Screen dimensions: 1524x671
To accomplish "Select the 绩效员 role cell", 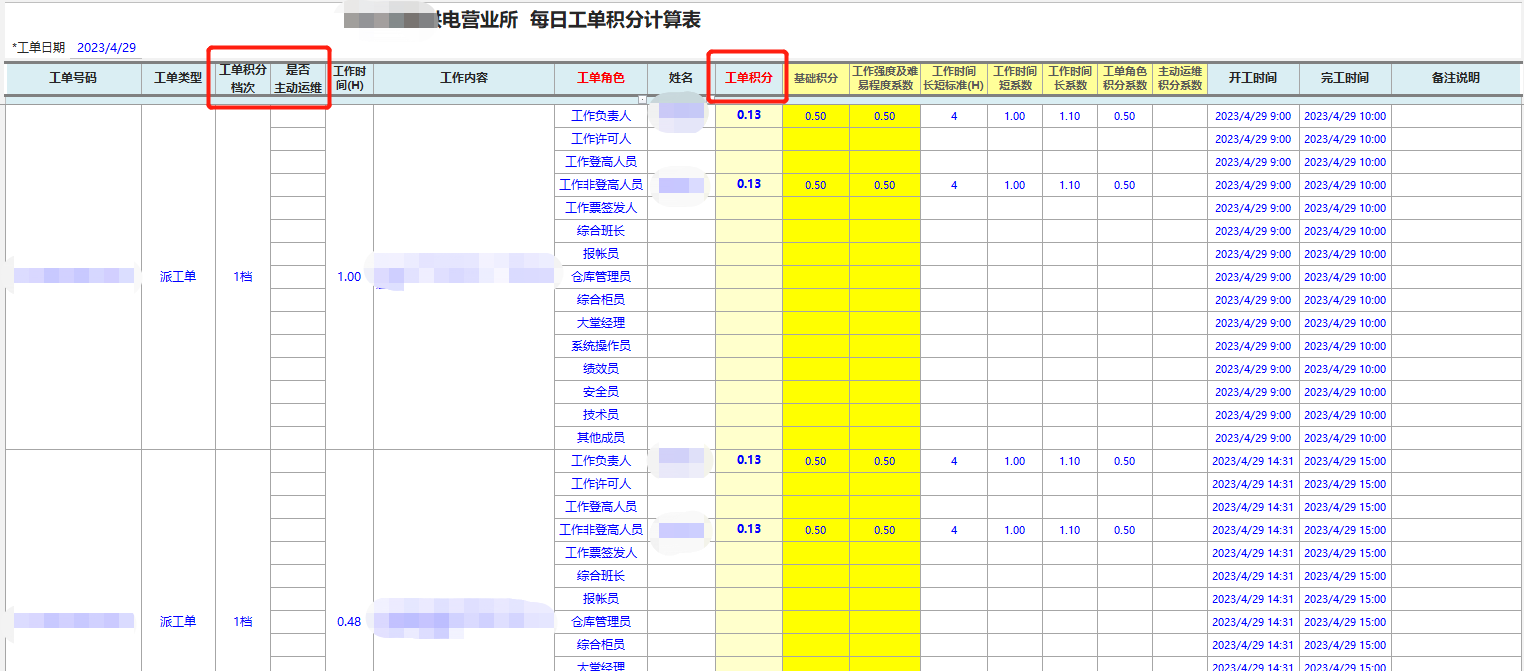I will (601, 369).
